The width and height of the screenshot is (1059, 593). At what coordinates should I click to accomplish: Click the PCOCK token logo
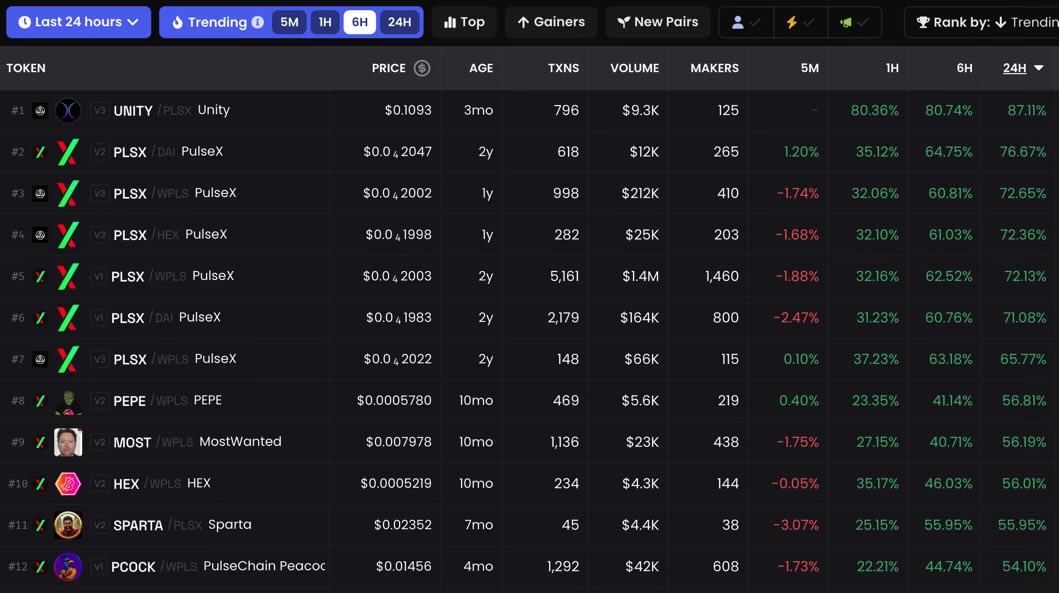(x=68, y=567)
